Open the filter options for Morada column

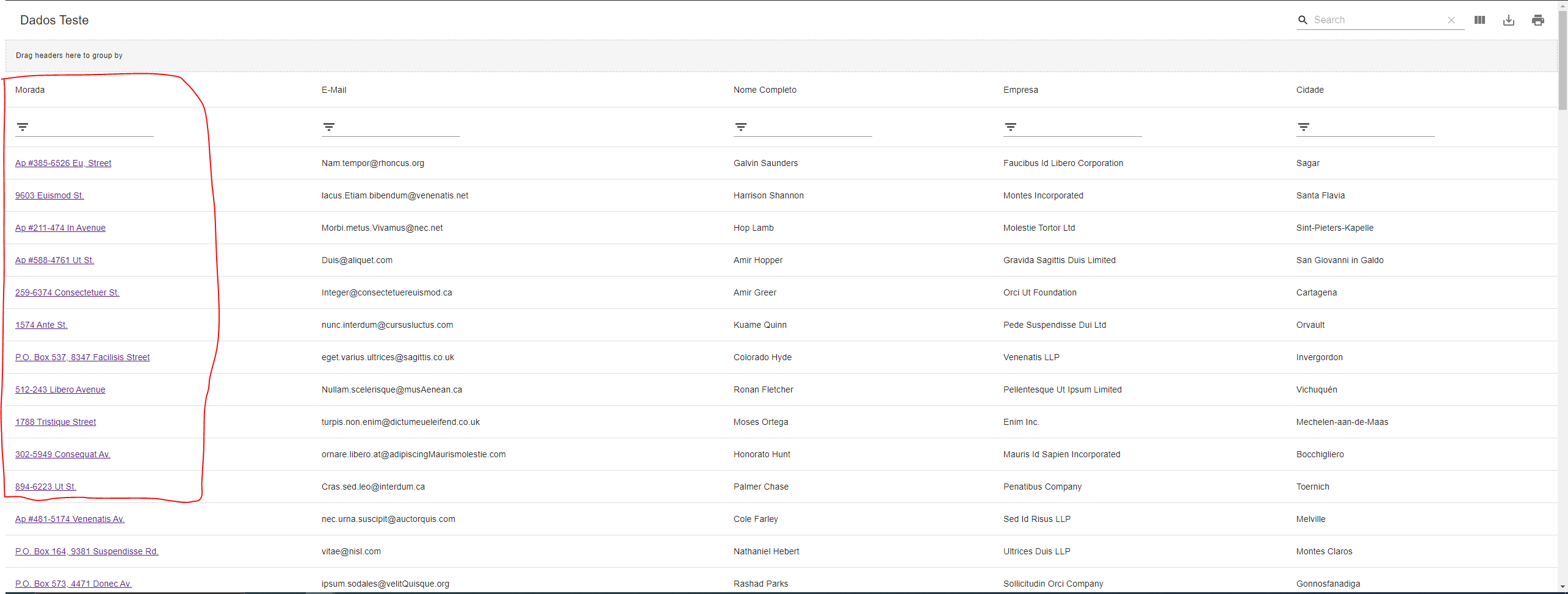[x=23, y=127]
